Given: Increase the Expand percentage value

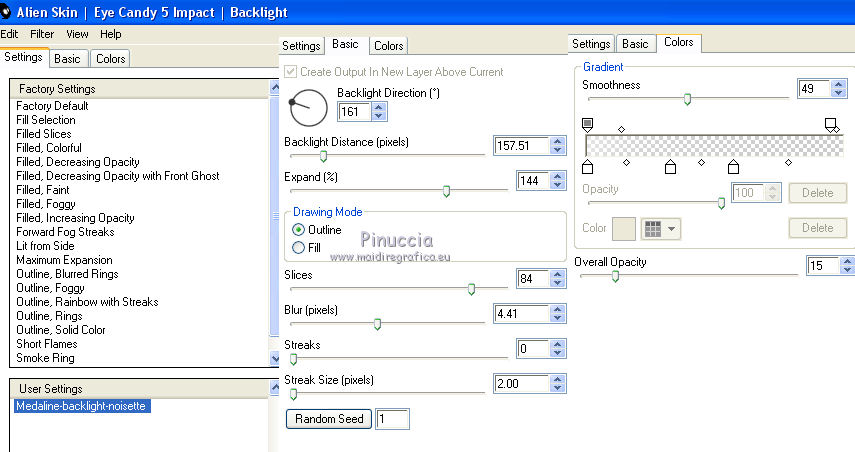Looking at the screenshot, I should (x=557, y=176).
